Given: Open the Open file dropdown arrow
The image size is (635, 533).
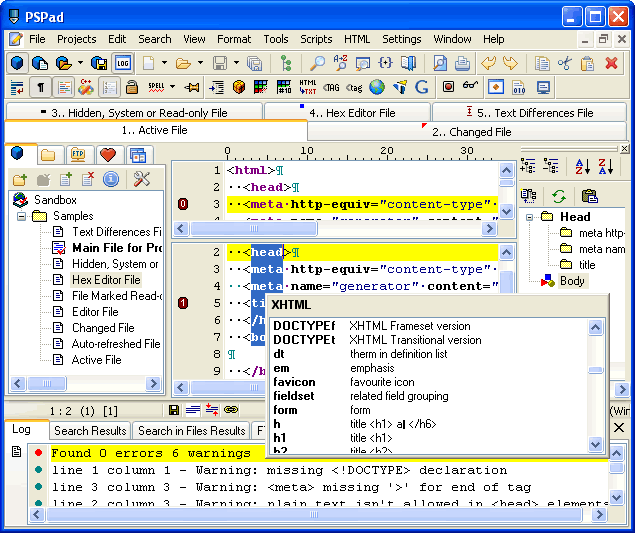Looking at the screenshot, I should coord(200,63).
